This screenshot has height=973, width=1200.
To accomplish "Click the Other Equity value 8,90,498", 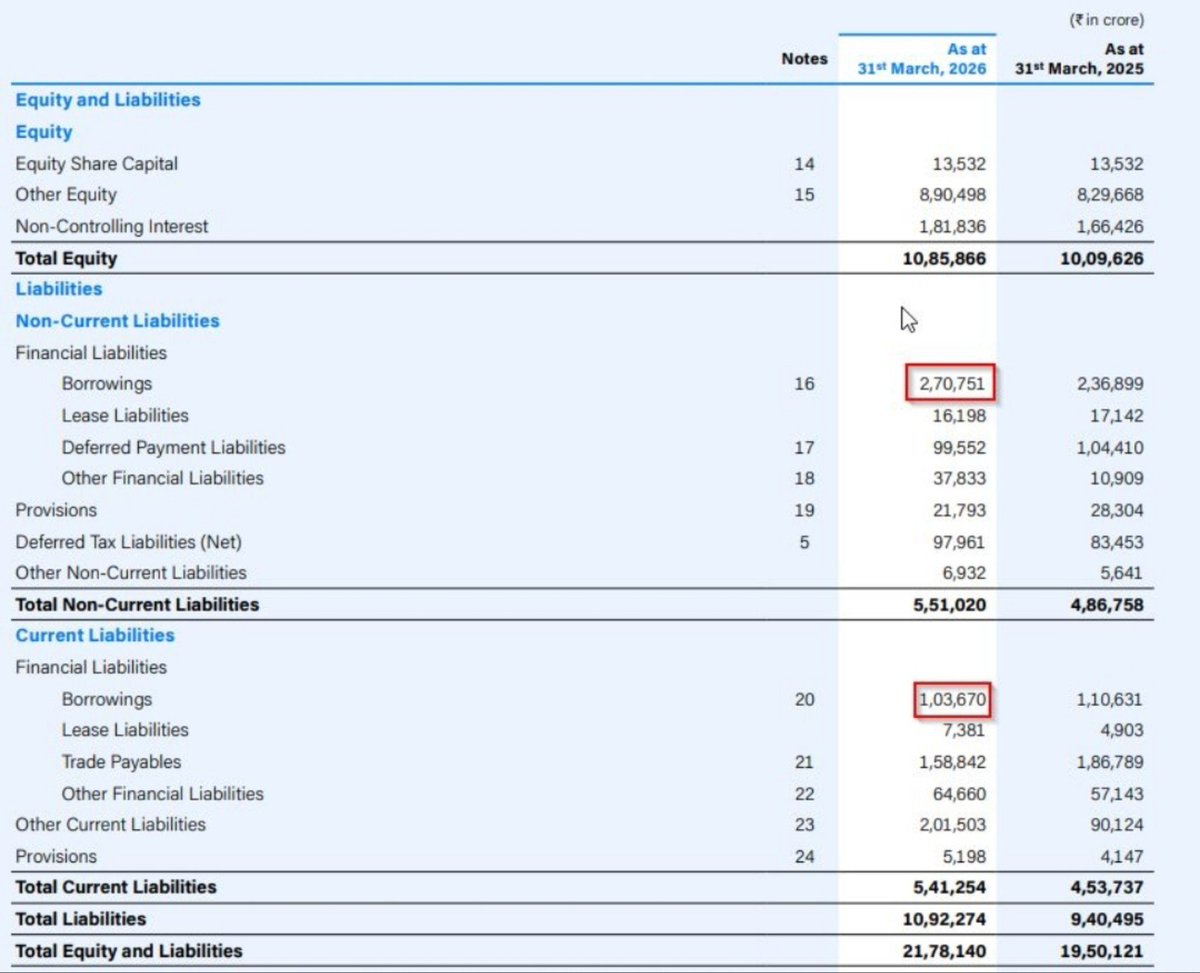I will (x=952, y=195).
